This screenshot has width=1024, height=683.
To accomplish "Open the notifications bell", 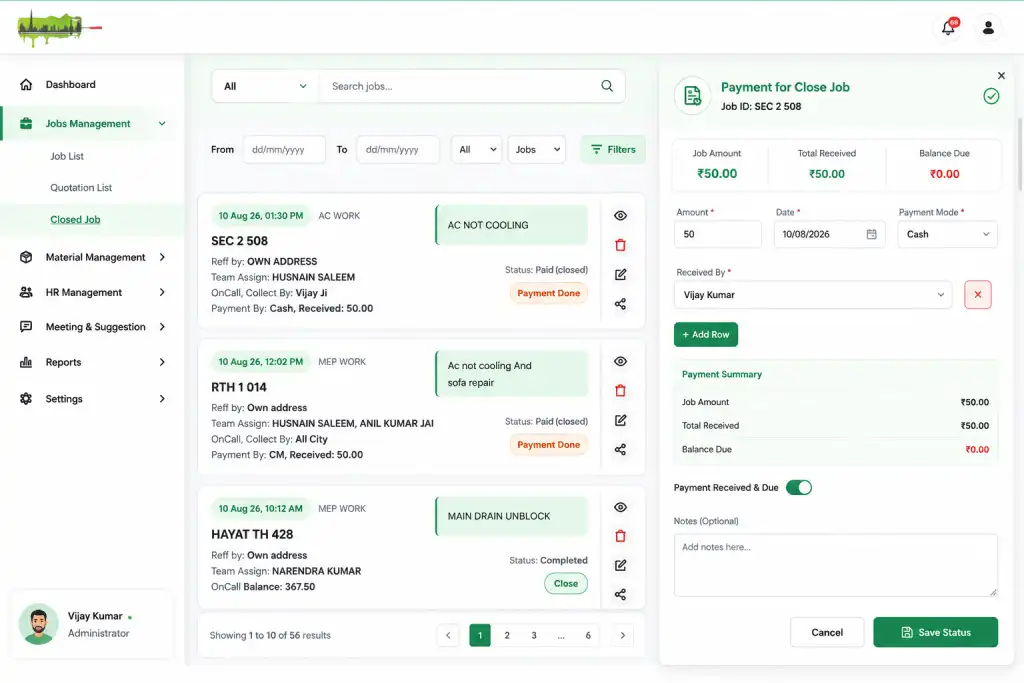I will coord(948,27).
